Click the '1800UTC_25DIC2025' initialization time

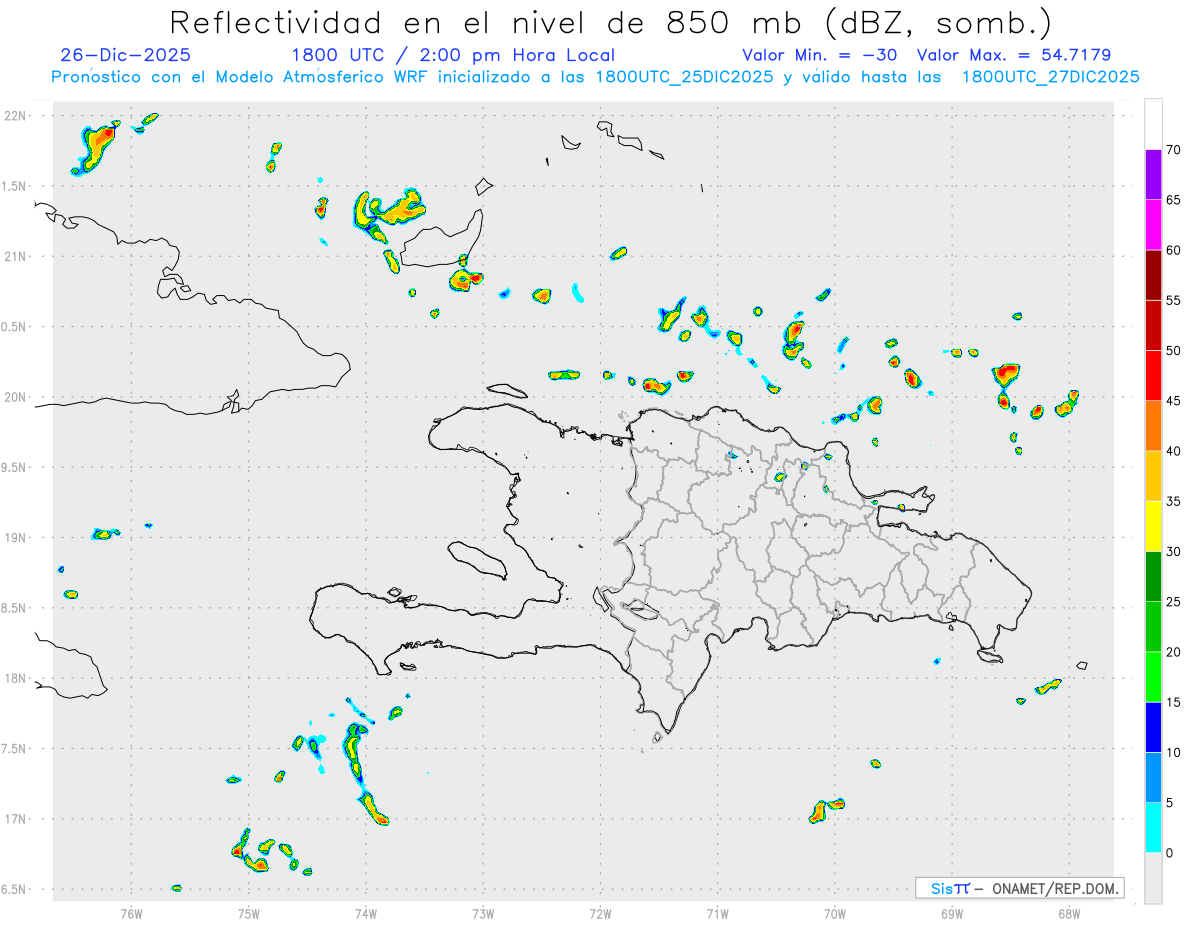click(x=684, y=77)
